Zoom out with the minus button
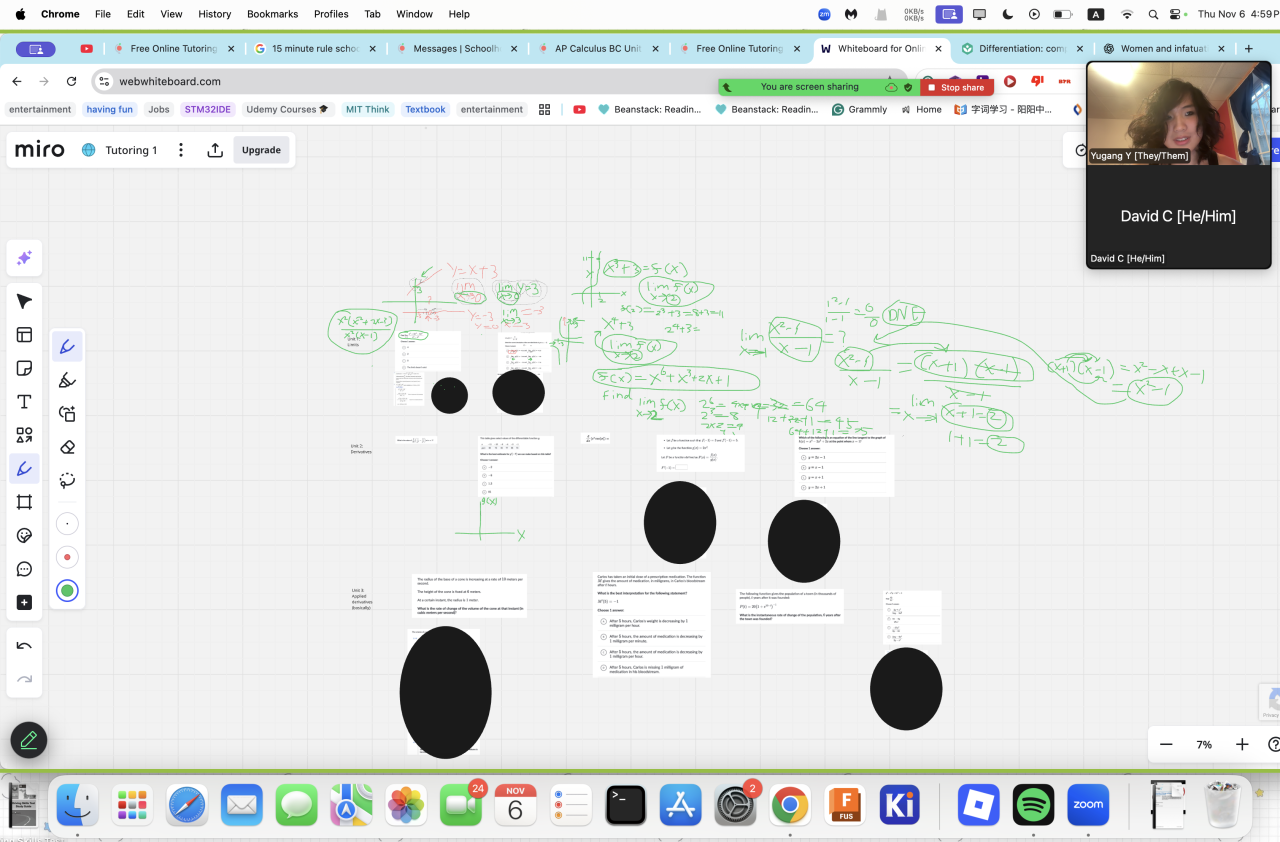The image size is (1280, 842). click(x=1166, y=744)
